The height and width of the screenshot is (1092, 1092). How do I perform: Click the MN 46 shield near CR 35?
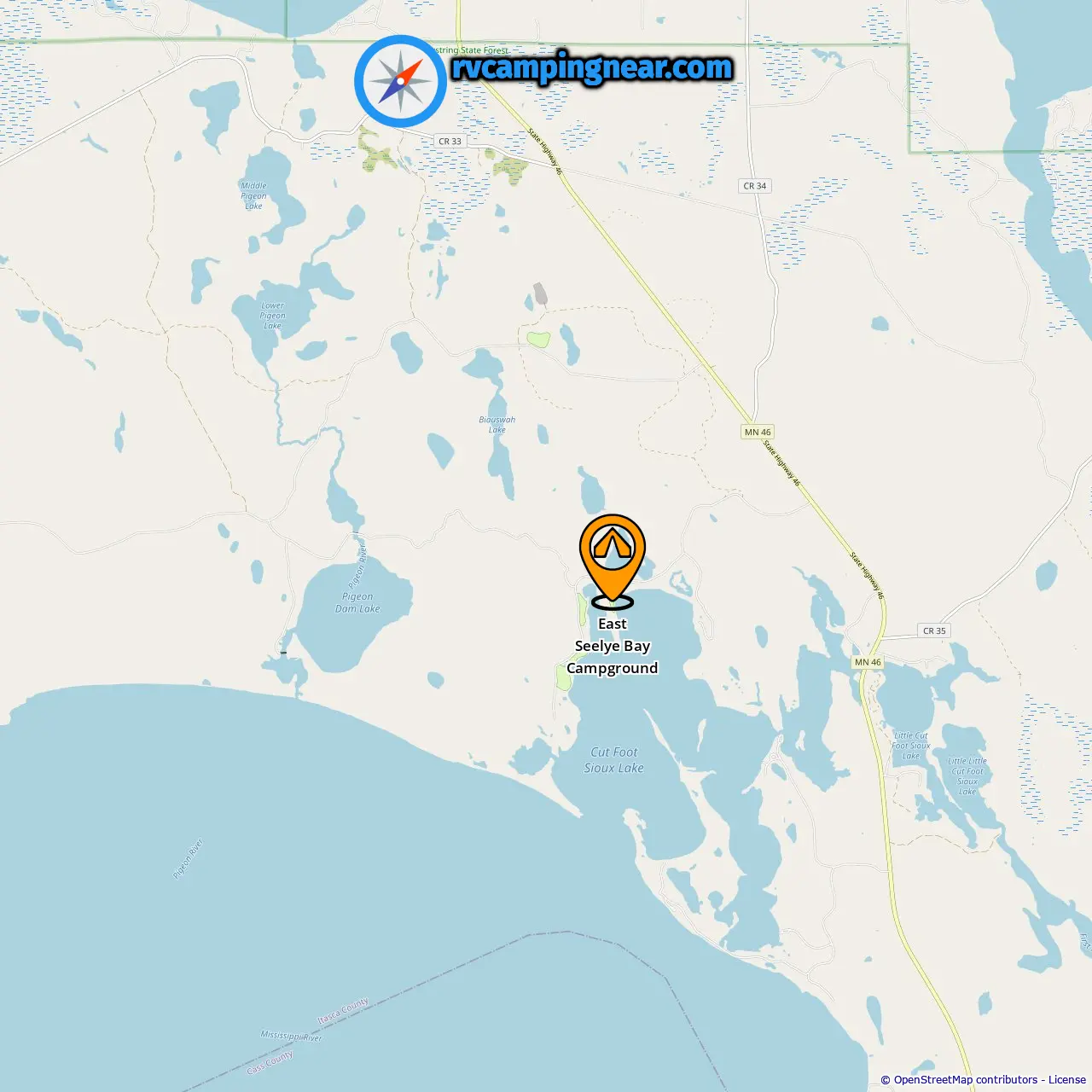(868, 662)
